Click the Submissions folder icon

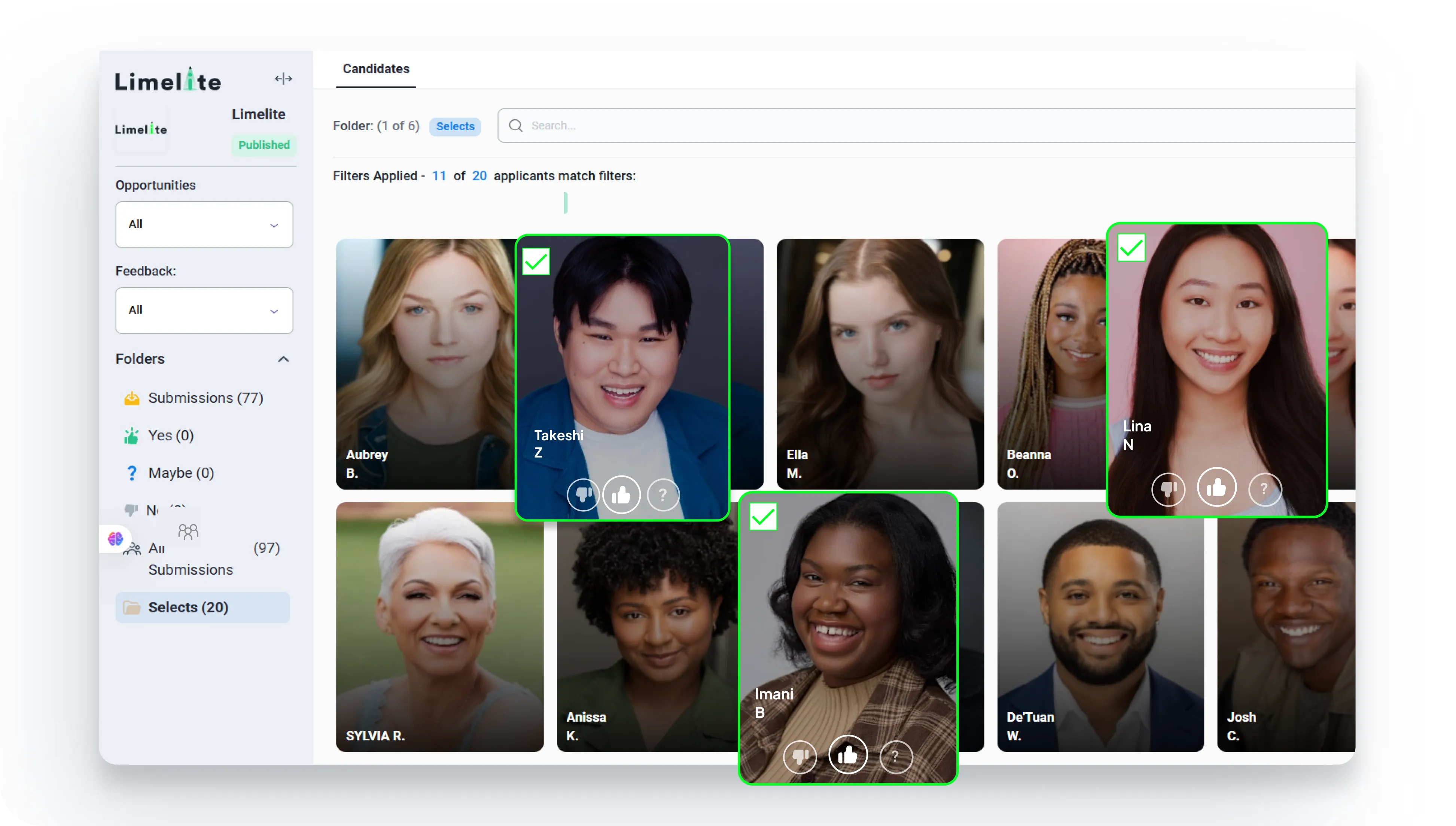point(132,398)
